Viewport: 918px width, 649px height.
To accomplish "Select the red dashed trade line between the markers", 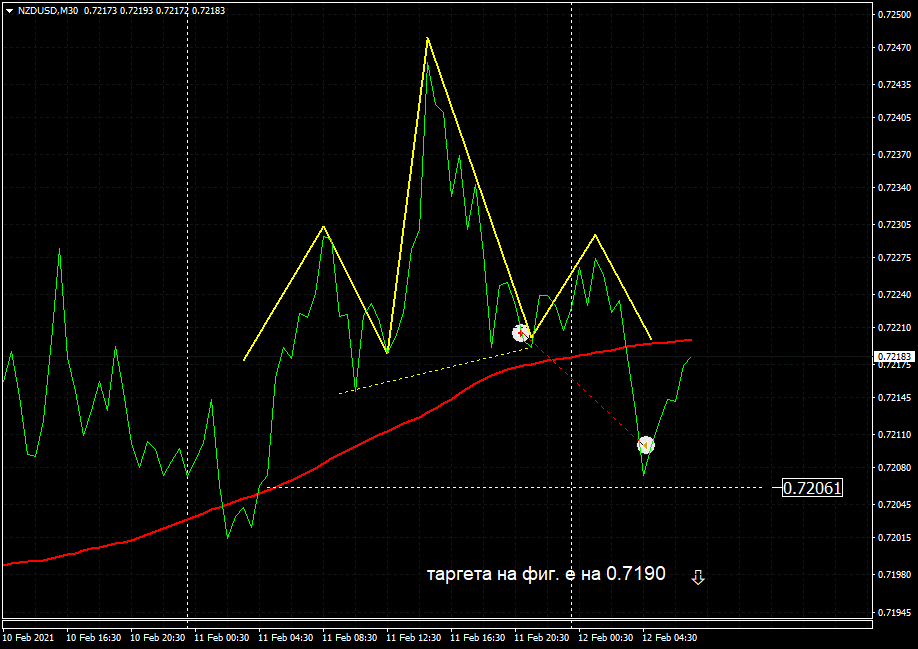I will click(x=583, y=389).
